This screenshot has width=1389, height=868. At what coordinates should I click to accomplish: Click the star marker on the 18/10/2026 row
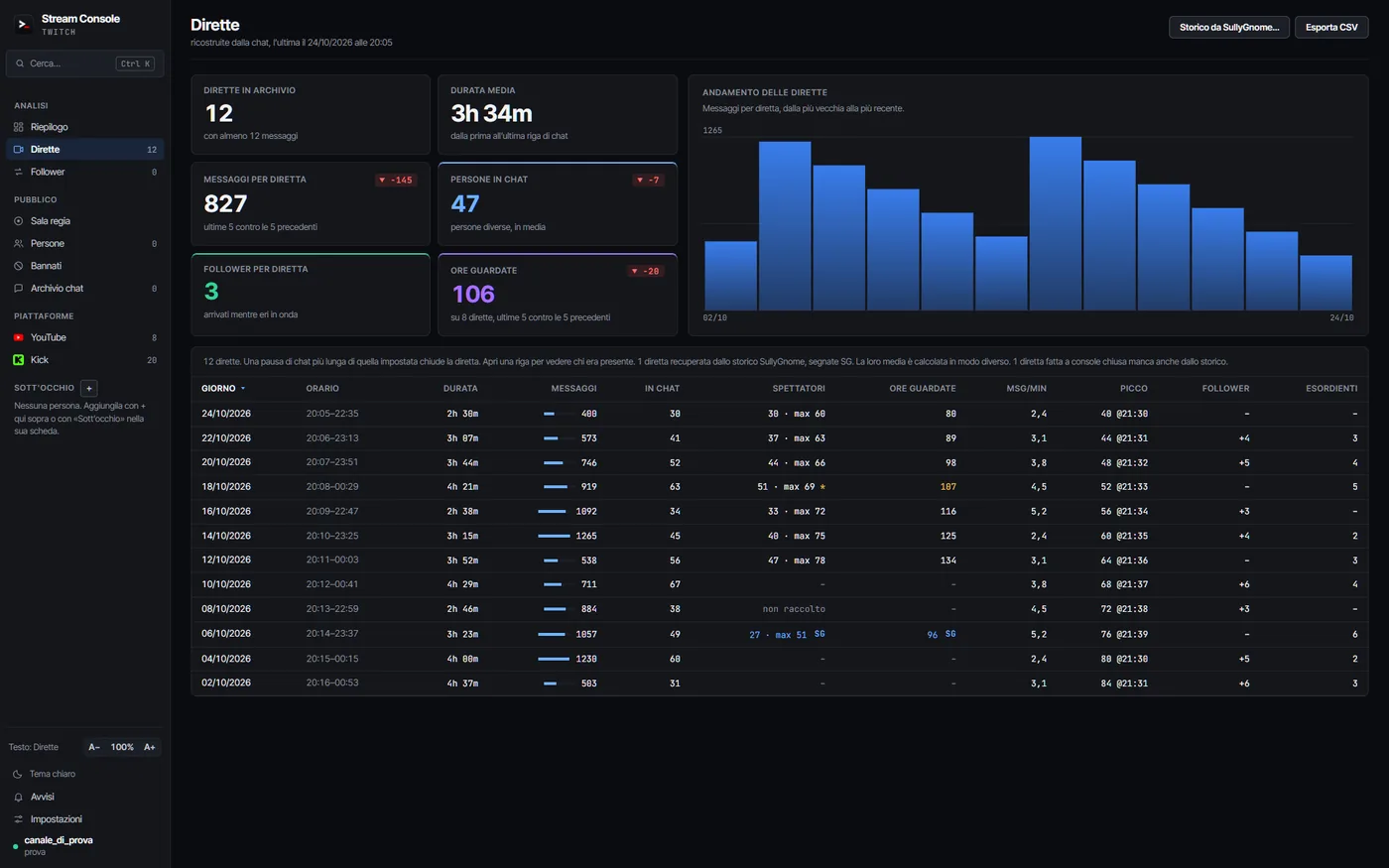point(822,487)
